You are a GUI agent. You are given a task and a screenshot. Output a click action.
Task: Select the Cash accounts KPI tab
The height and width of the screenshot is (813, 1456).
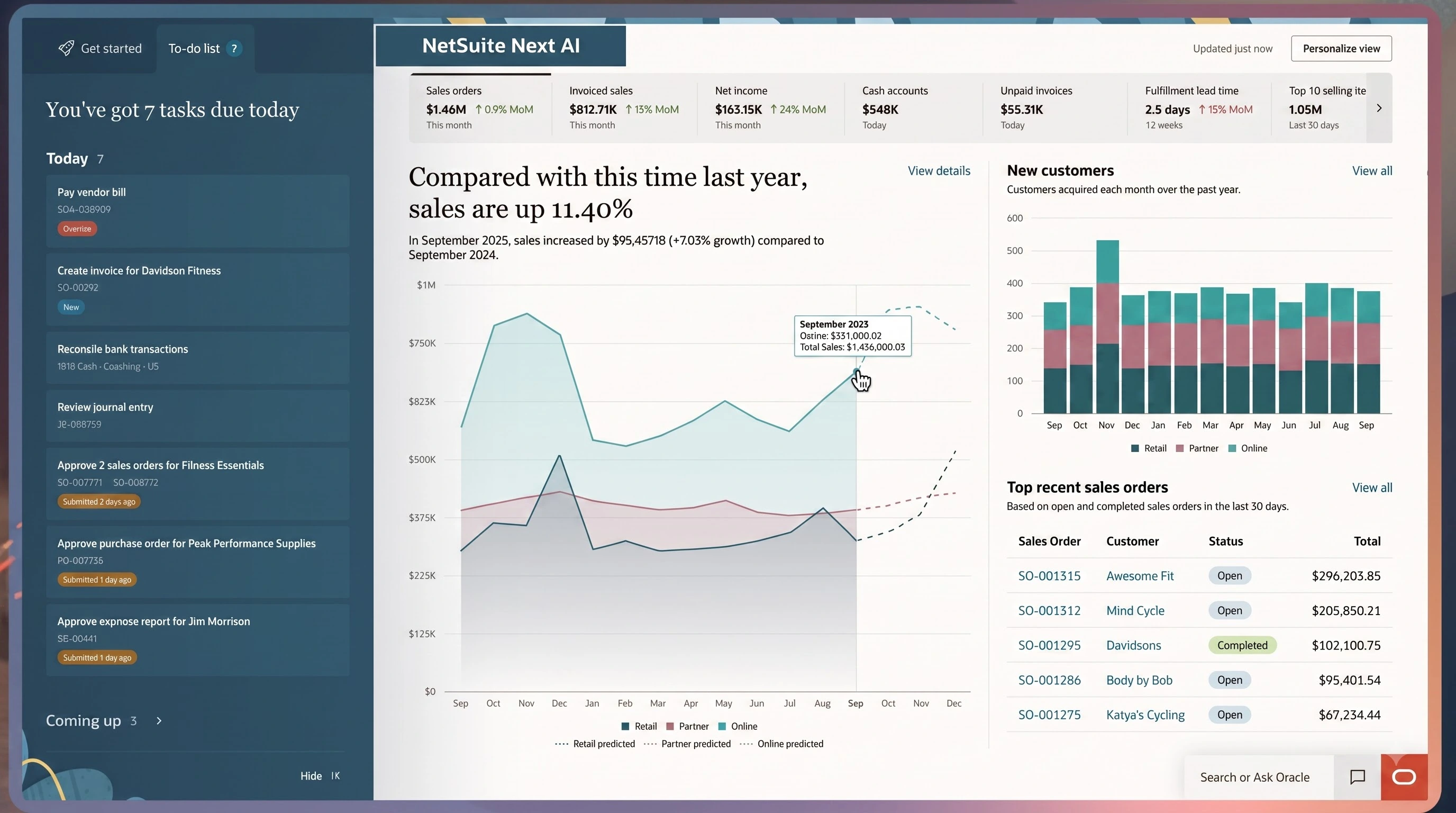(913, 107)
